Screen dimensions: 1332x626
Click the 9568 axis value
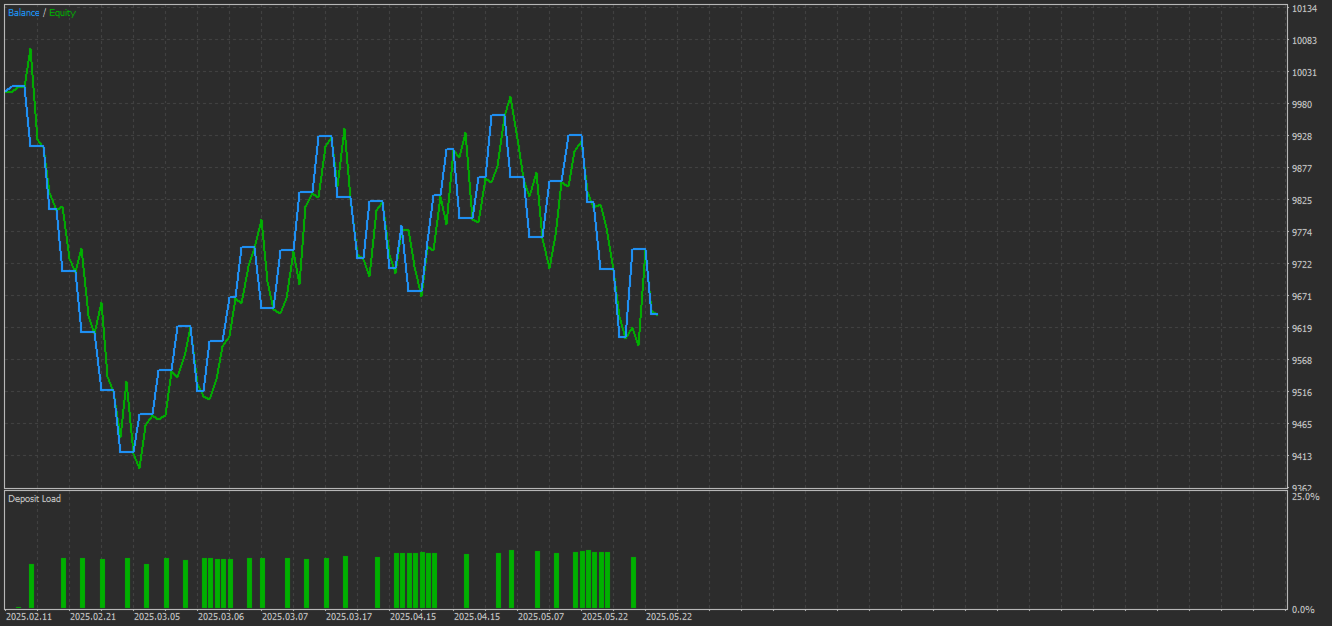pos(1303,361)
